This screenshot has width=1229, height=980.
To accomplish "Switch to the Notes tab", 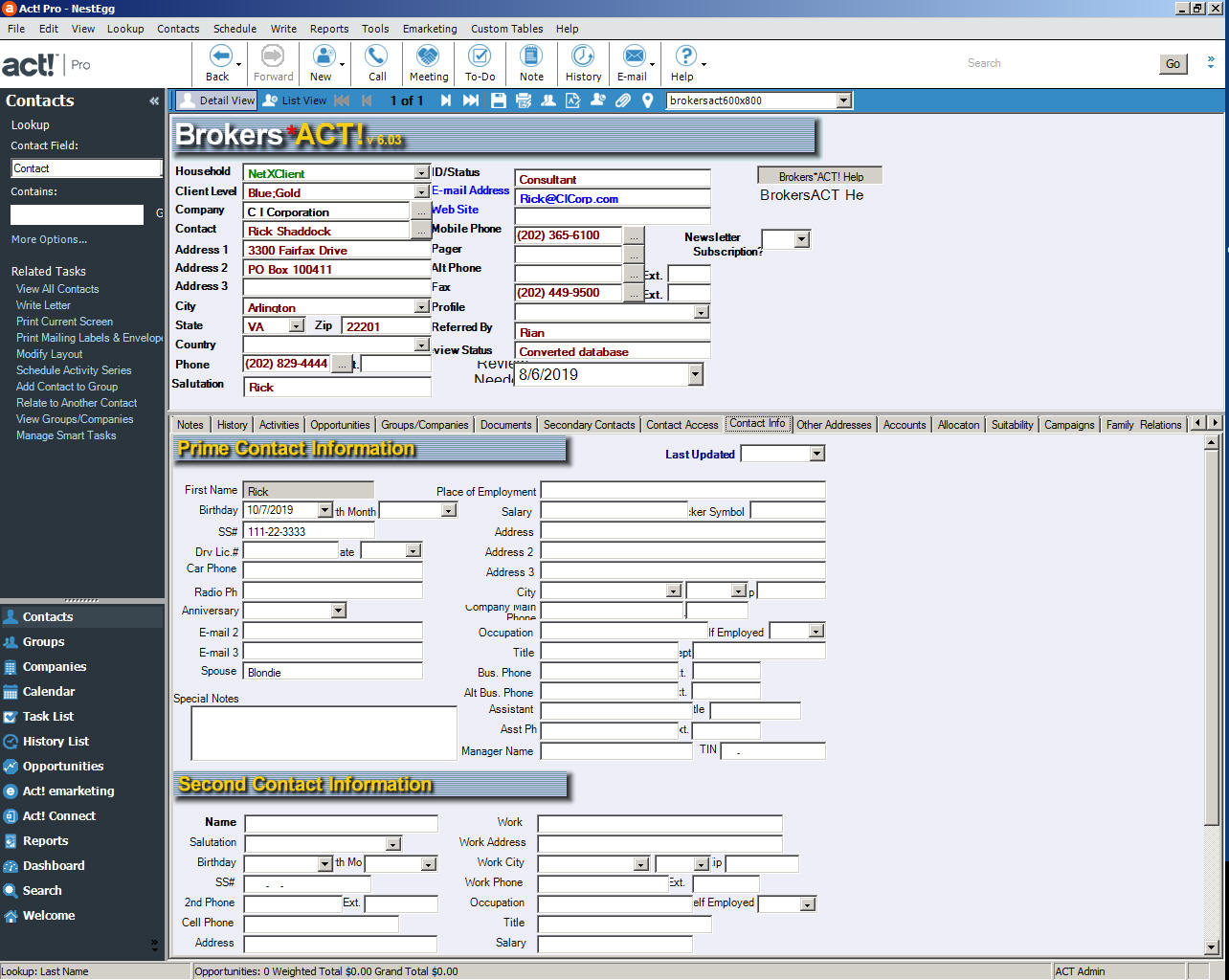I will 190,424.
